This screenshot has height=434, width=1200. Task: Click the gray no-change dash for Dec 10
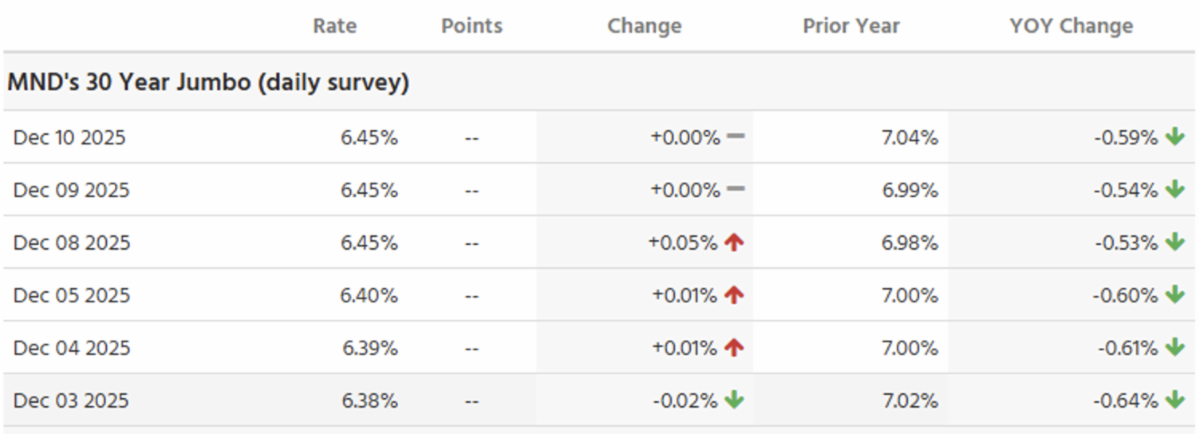pos(736,138)
